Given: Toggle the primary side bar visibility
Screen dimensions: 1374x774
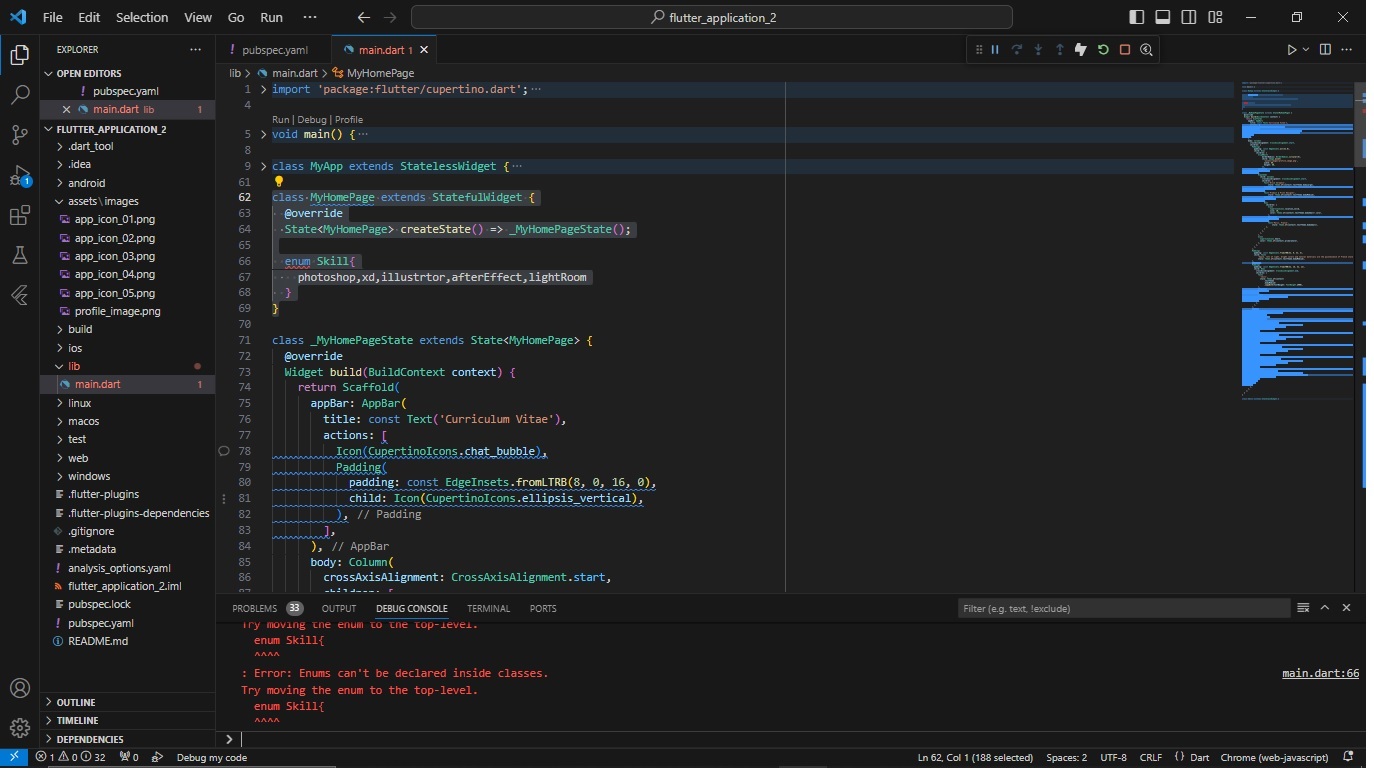Looking at the screenshot, I should click(1137, 17).
